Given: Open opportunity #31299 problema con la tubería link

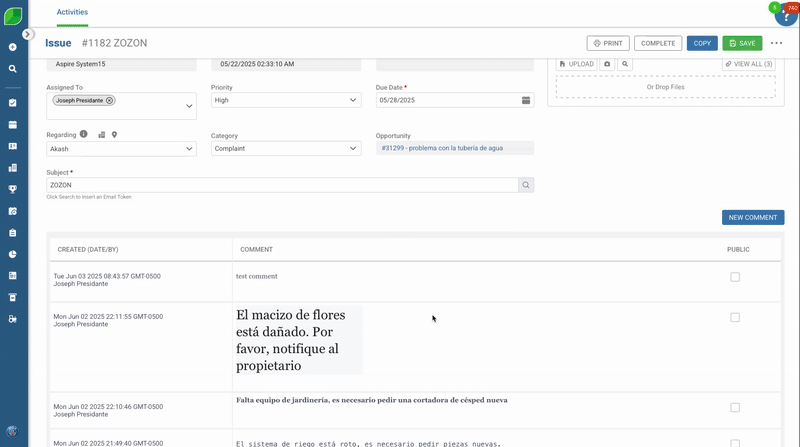Looking at the screenshot, I should point(442,148).
